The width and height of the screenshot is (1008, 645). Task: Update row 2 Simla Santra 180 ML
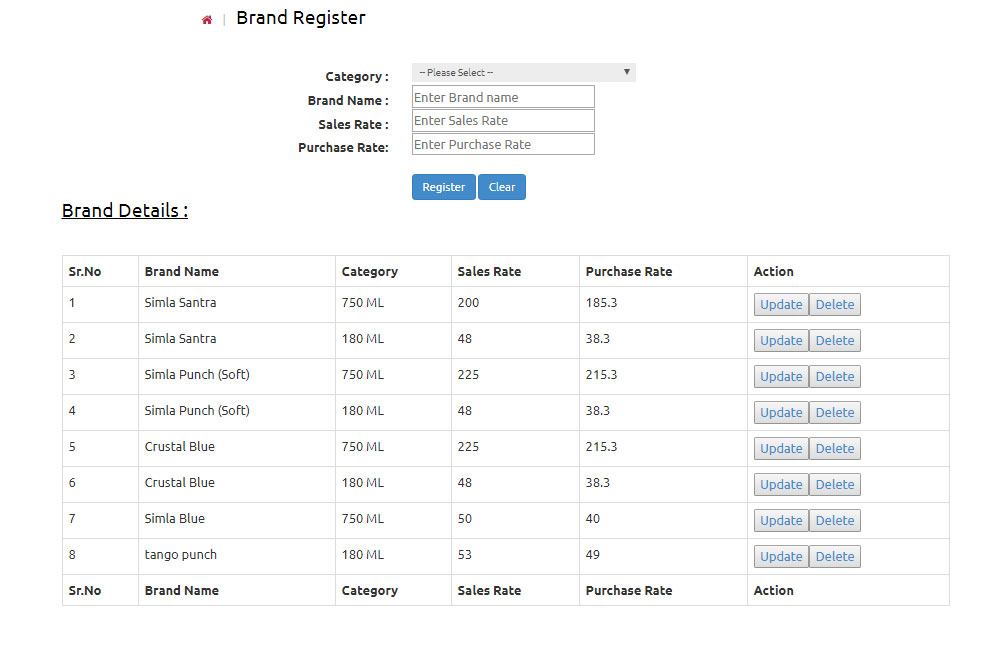pyautogui.click(x=781, y=341)
